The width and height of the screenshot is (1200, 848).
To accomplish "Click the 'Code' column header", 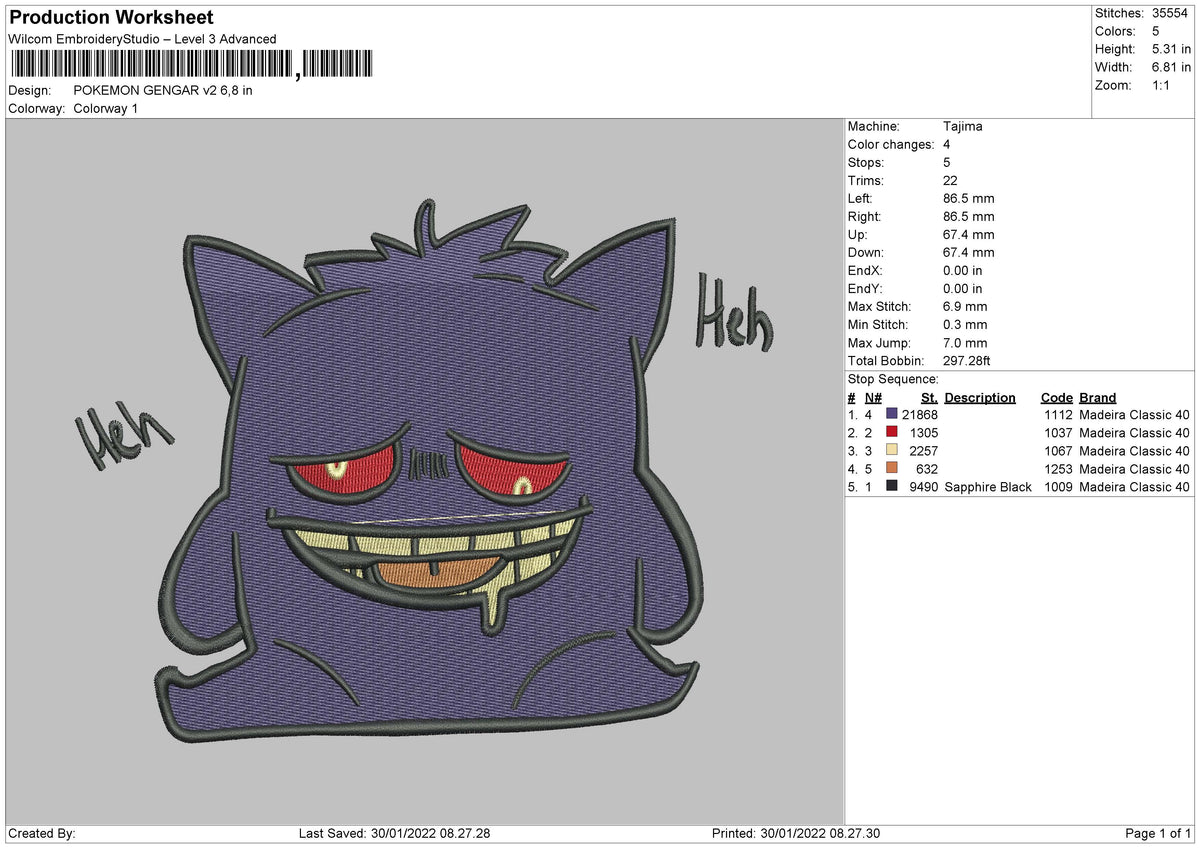I will tap(1056, 398).
